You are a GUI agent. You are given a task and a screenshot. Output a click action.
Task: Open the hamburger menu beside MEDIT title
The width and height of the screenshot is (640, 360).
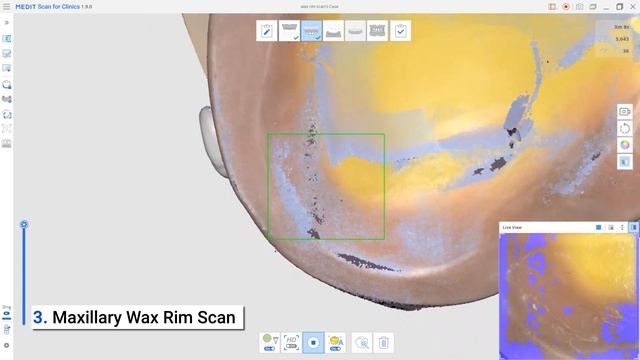pyautogui.click(x=7, y=7)
